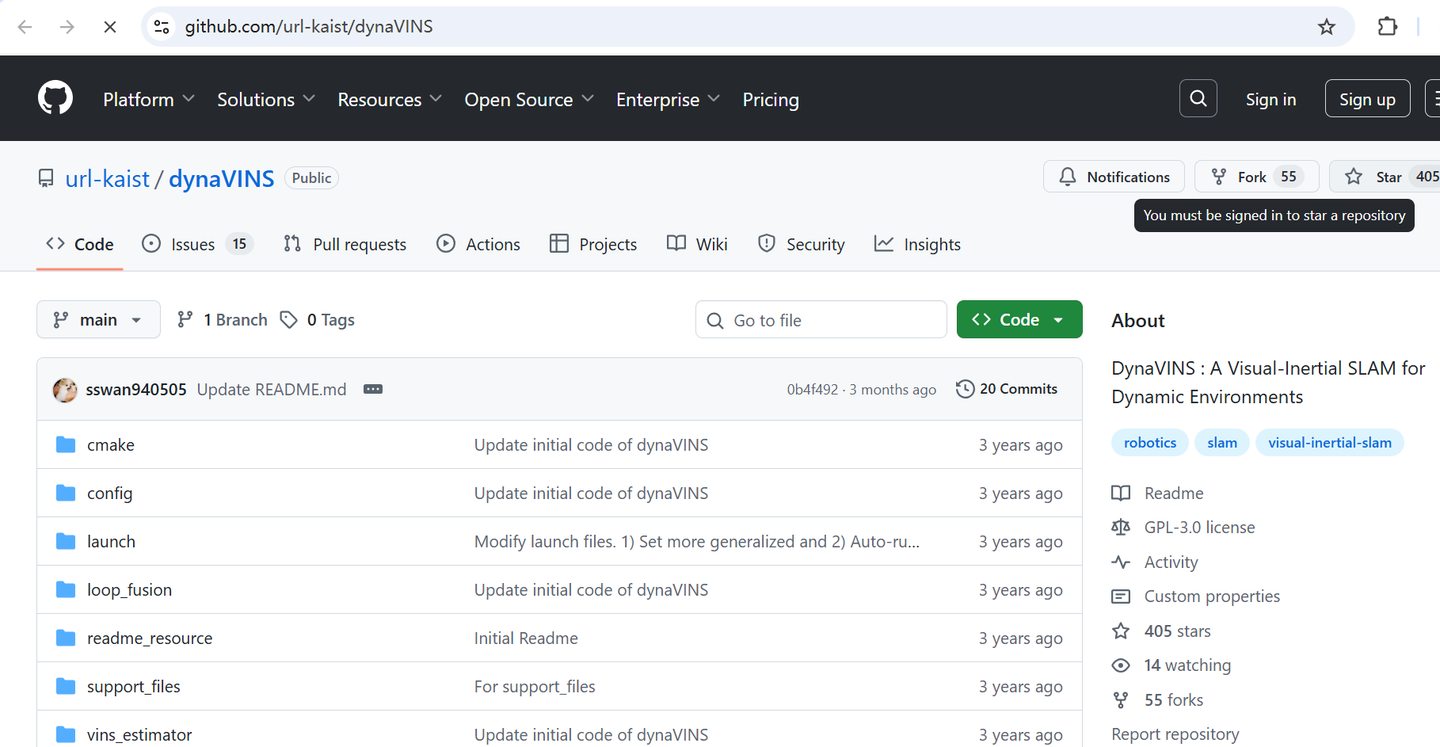Click the visual-inertial-slam topic tag
This screenshot has width=1440, height=747.
tap(1330, 443)
